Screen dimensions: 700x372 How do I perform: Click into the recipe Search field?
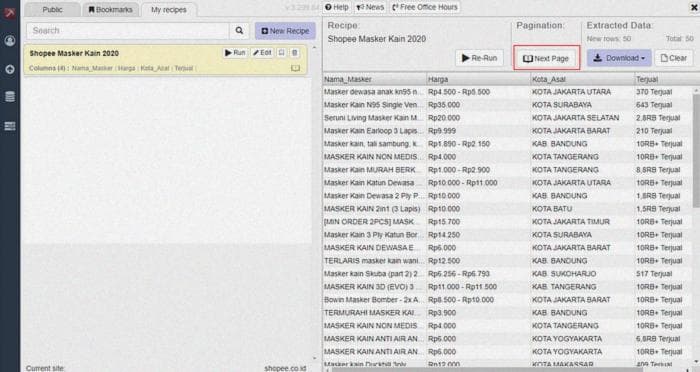[x=128, y=30]
